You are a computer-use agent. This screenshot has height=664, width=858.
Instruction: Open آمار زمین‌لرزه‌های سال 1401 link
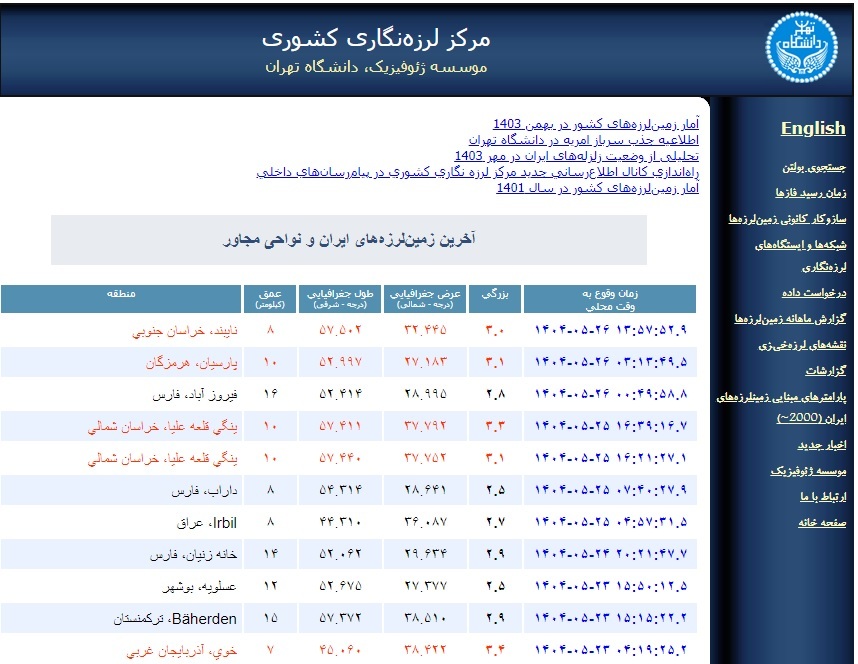(x=598, y=188)
